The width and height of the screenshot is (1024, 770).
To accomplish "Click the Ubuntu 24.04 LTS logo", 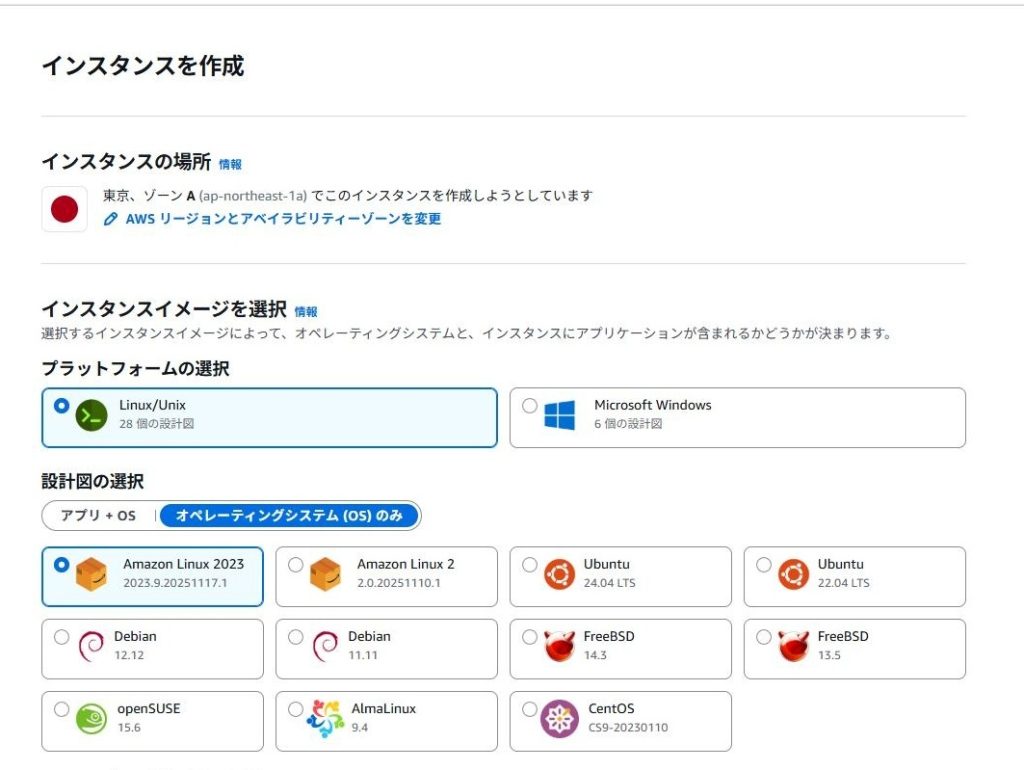I will tap(559, 574).
